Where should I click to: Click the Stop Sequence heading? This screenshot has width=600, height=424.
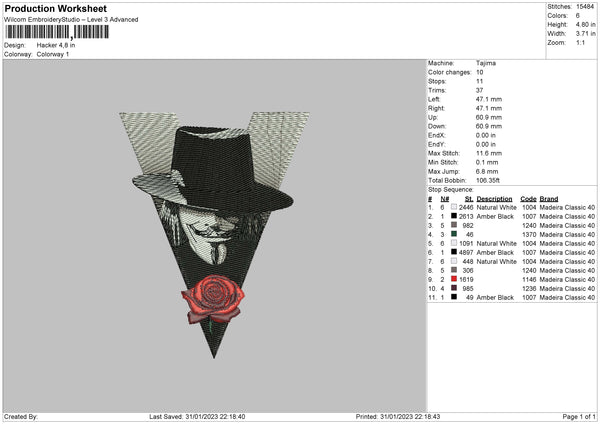pyautogui.click(x=451, y=190)
